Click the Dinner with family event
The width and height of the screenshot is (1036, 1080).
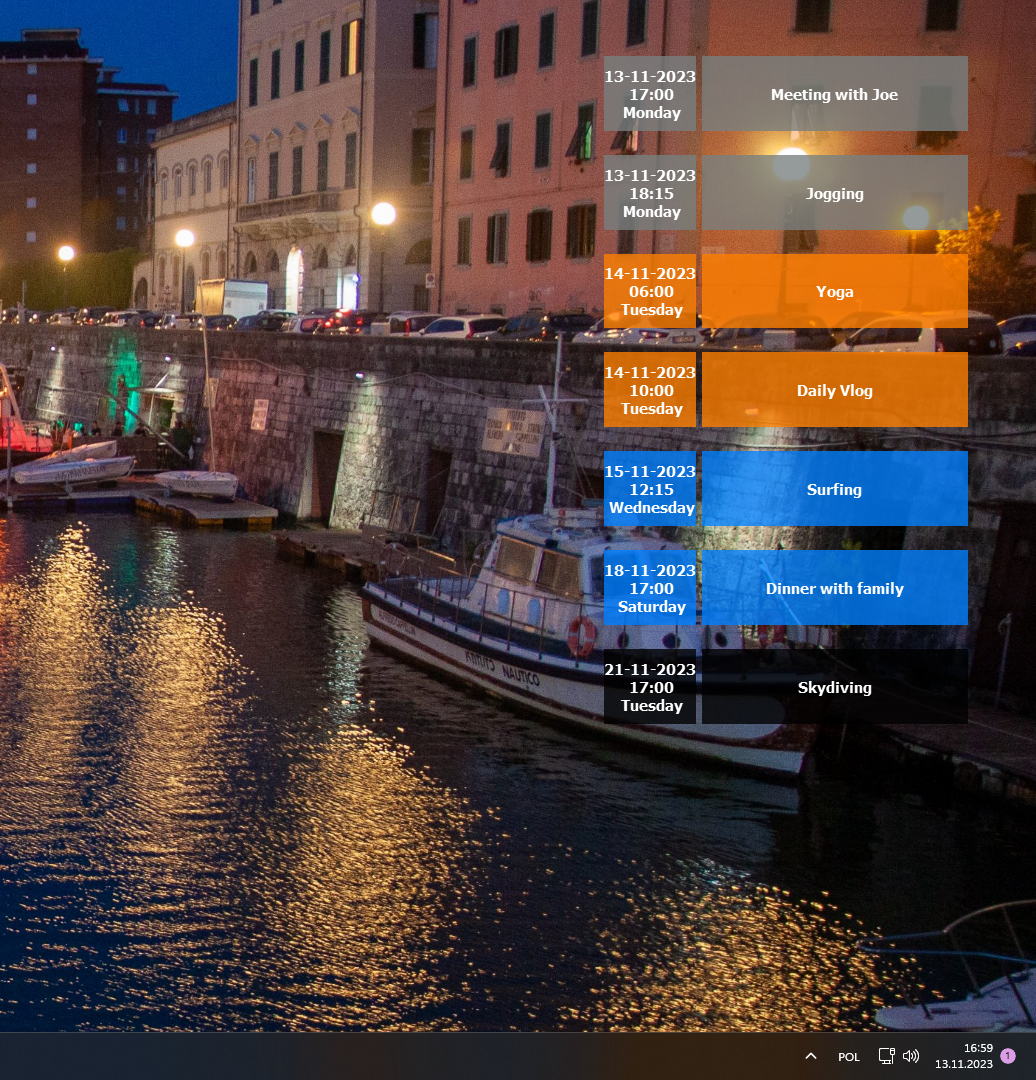834,588
